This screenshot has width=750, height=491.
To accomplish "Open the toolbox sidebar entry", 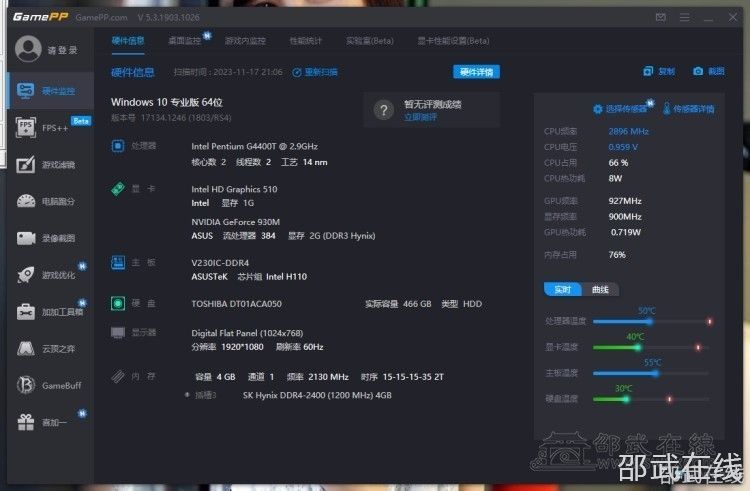I will [x=51, y=312].
